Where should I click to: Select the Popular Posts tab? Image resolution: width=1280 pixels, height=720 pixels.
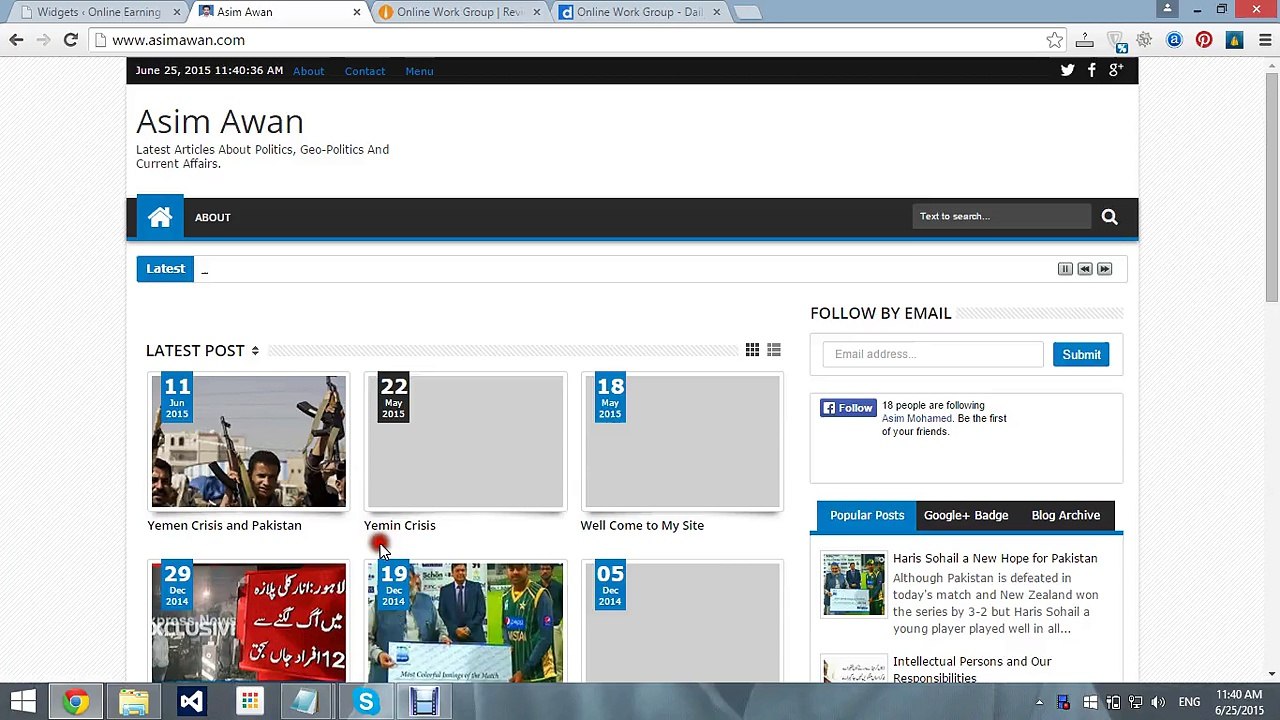pos(867,515)
